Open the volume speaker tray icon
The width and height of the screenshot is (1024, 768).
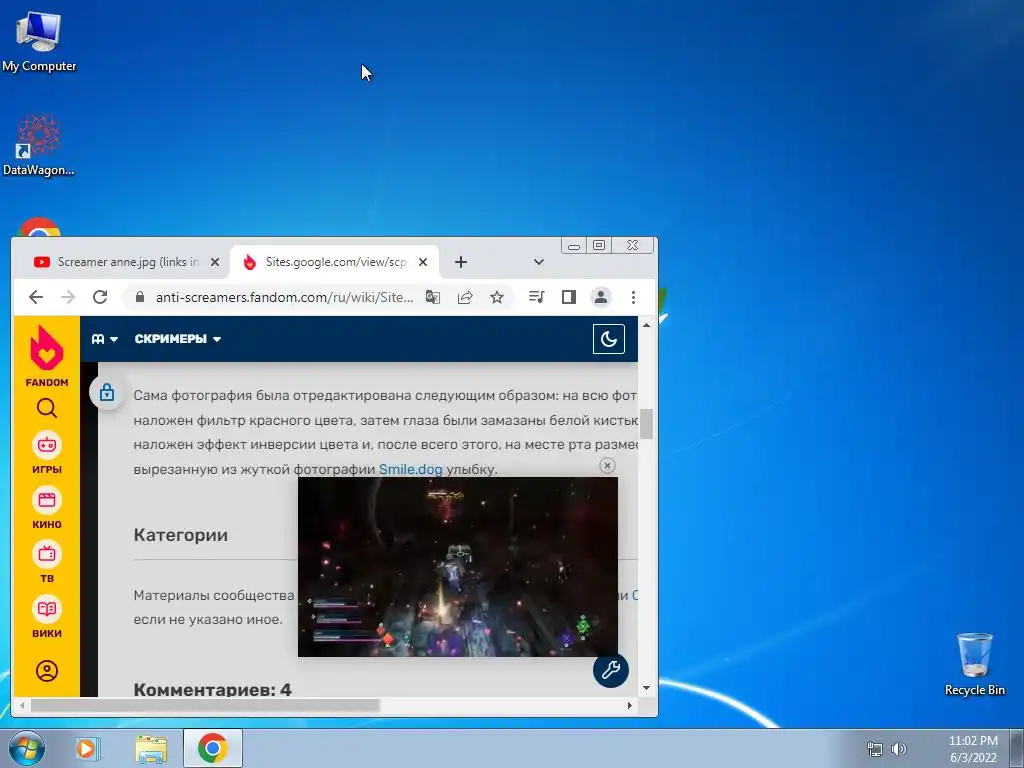click(x=899, y=749)
